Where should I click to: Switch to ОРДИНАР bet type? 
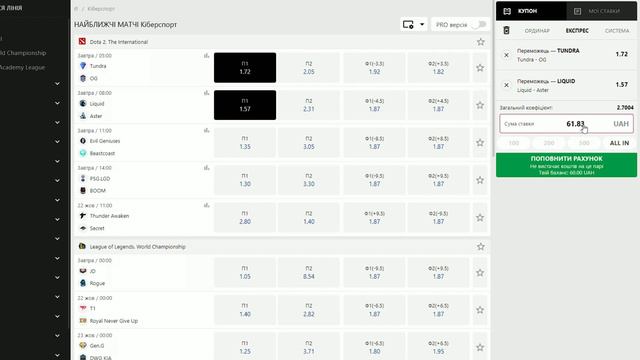(x=537, y=31)
